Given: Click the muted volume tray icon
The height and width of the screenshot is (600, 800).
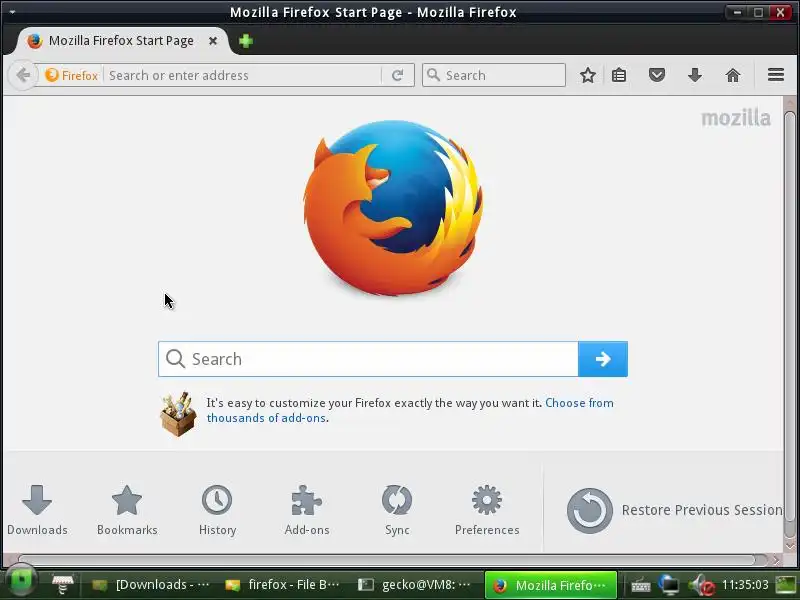Looking at the screenshot, I should (702, 585).
